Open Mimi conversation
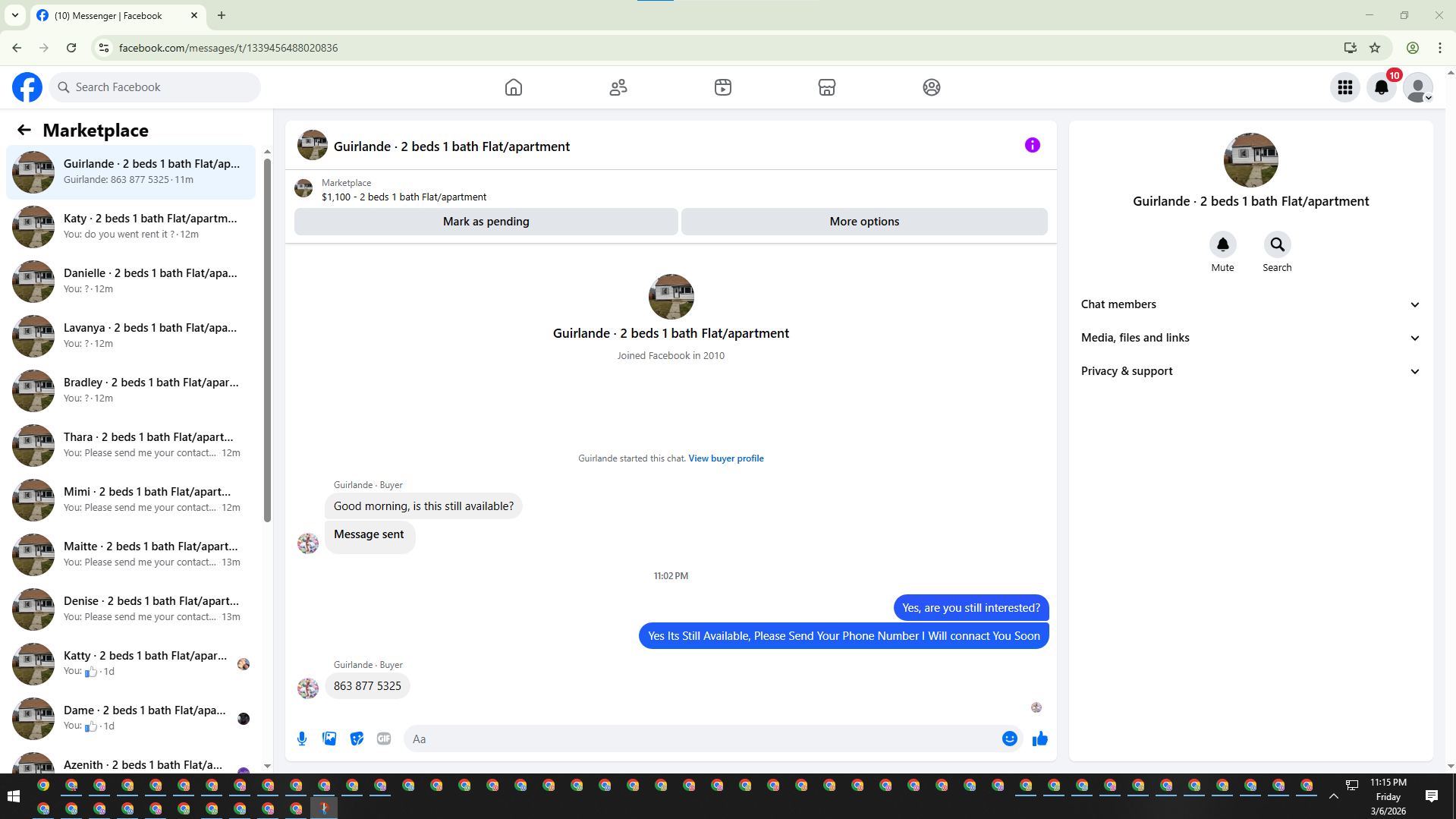Viewport: 1456px width, 819px height. point(131,499)
